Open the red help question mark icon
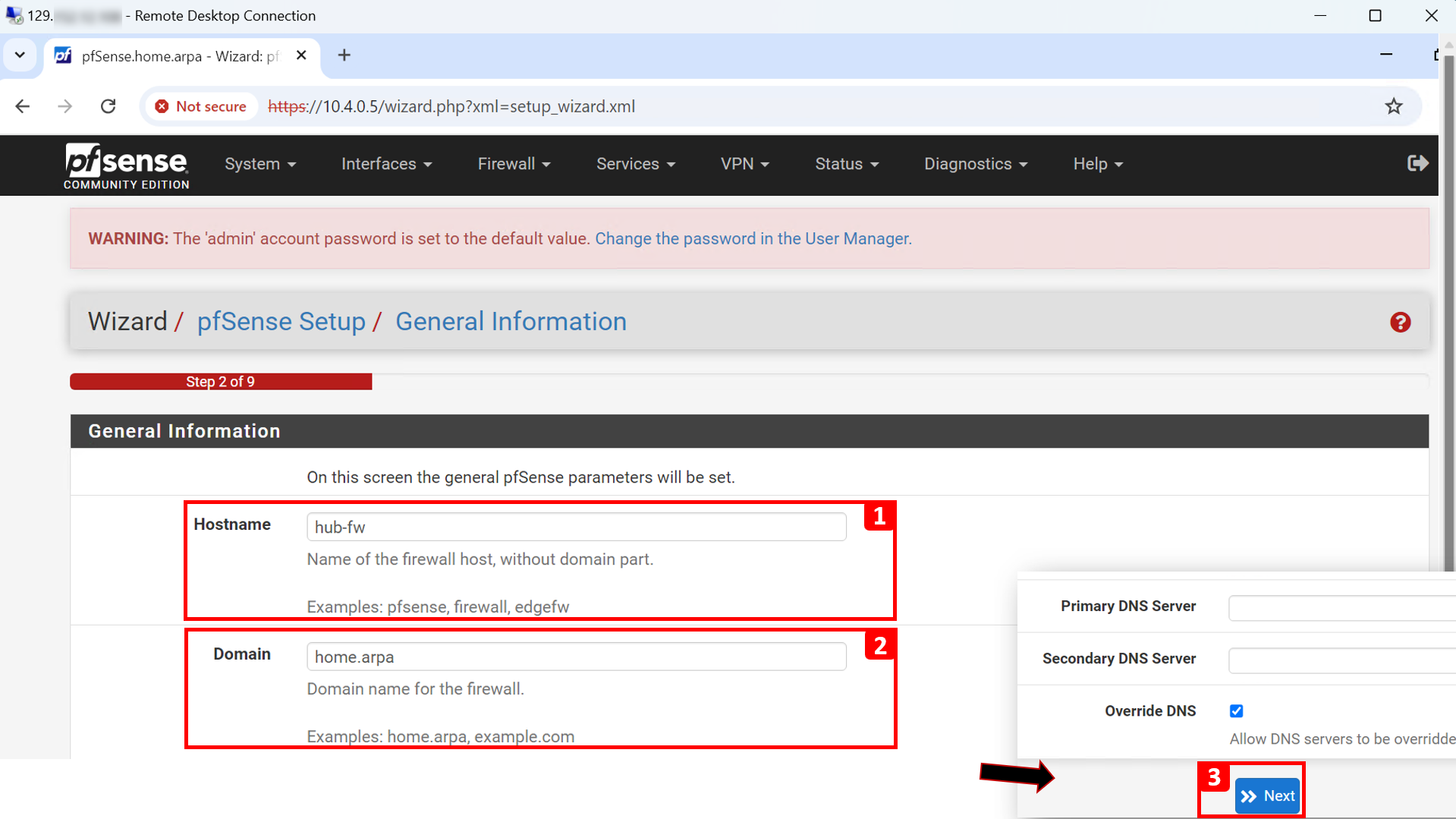The height and width of the screenshot is (819, 1456). (1401, 323)
